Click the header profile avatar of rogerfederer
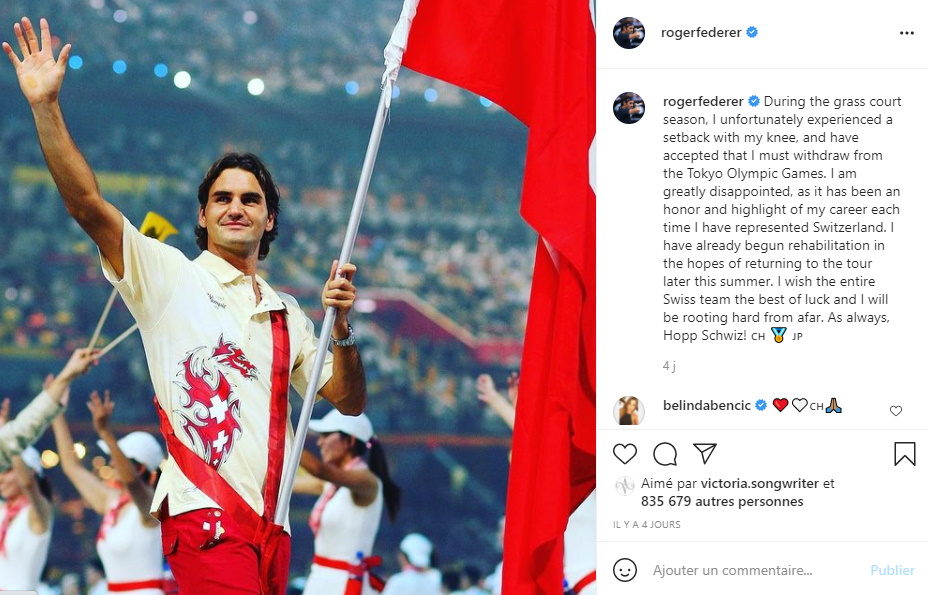The image size is (928, 595). coord(629,33)
